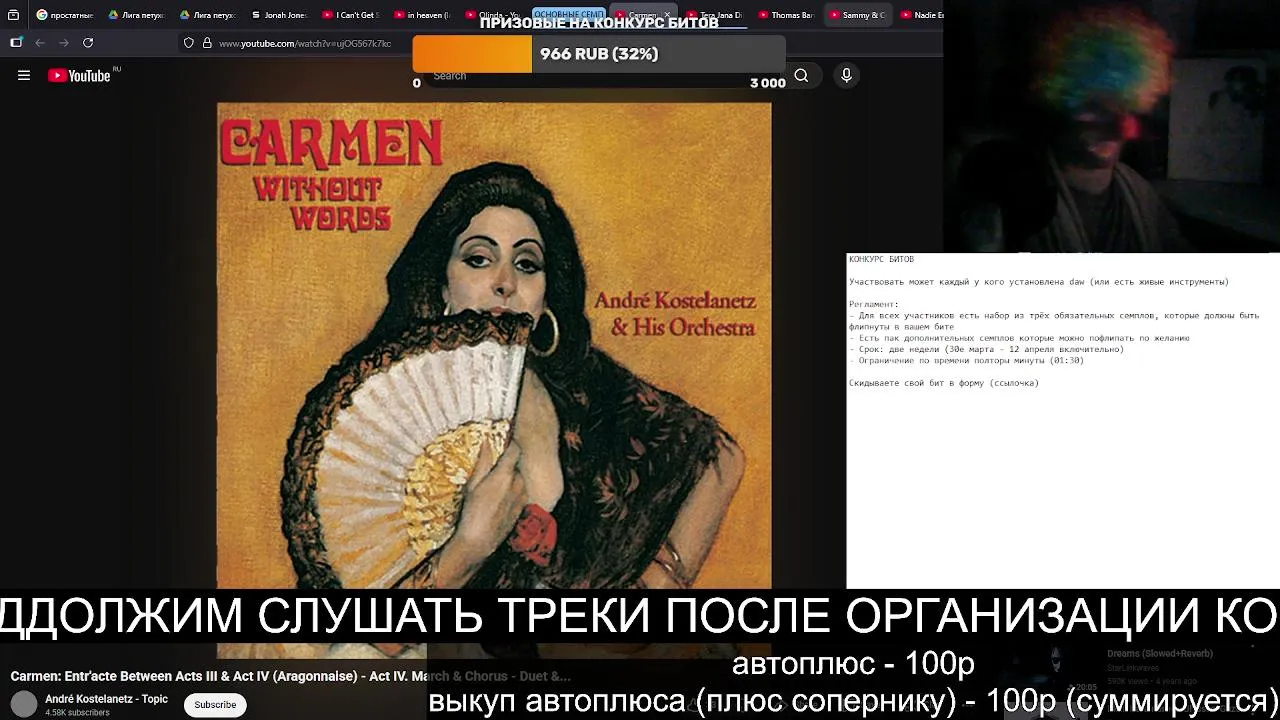
Task: Close the active Carmen tab
Action: 667,15
